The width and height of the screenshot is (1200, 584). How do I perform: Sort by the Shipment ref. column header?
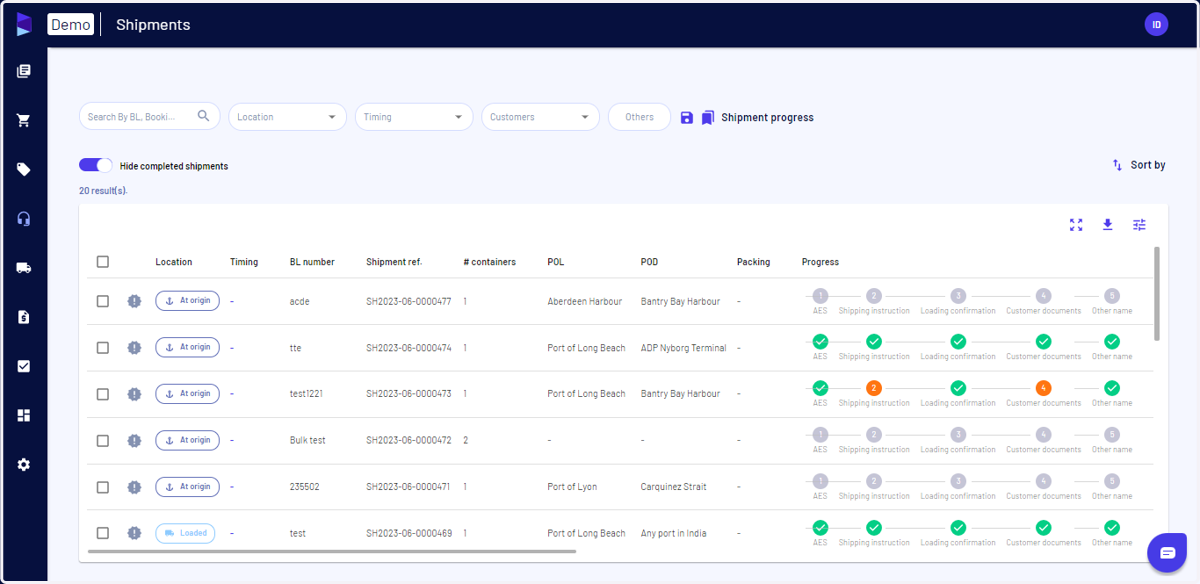(x=394, y=262)
